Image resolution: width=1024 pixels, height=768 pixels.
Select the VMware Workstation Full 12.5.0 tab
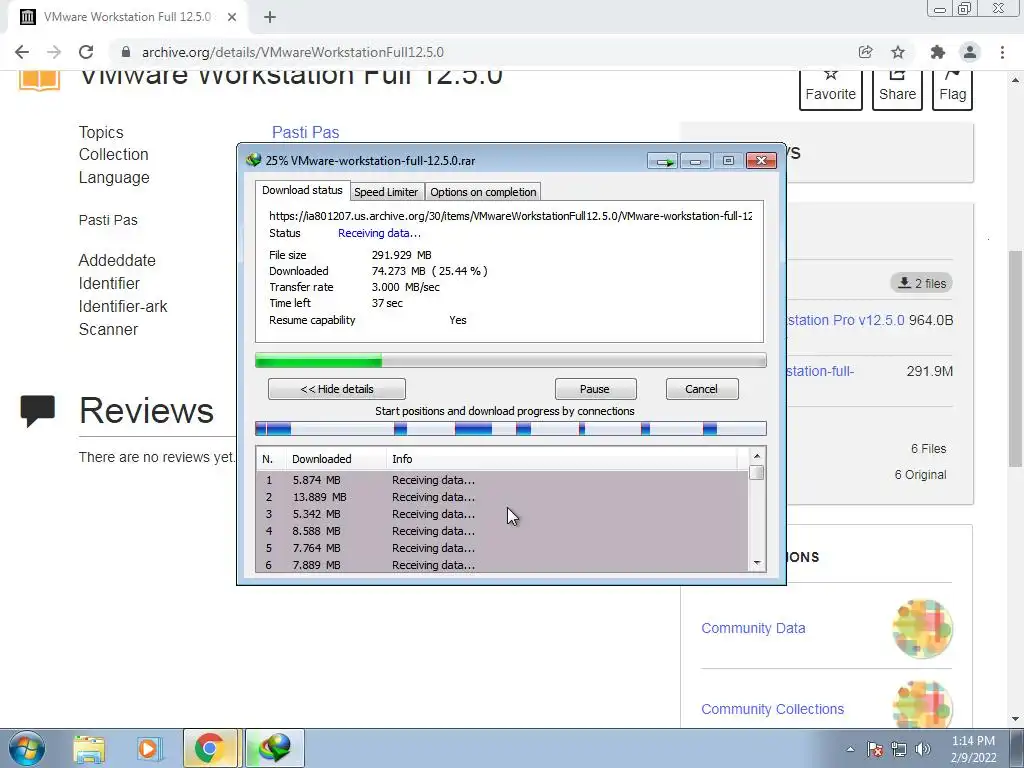click(x=128, y=17)
